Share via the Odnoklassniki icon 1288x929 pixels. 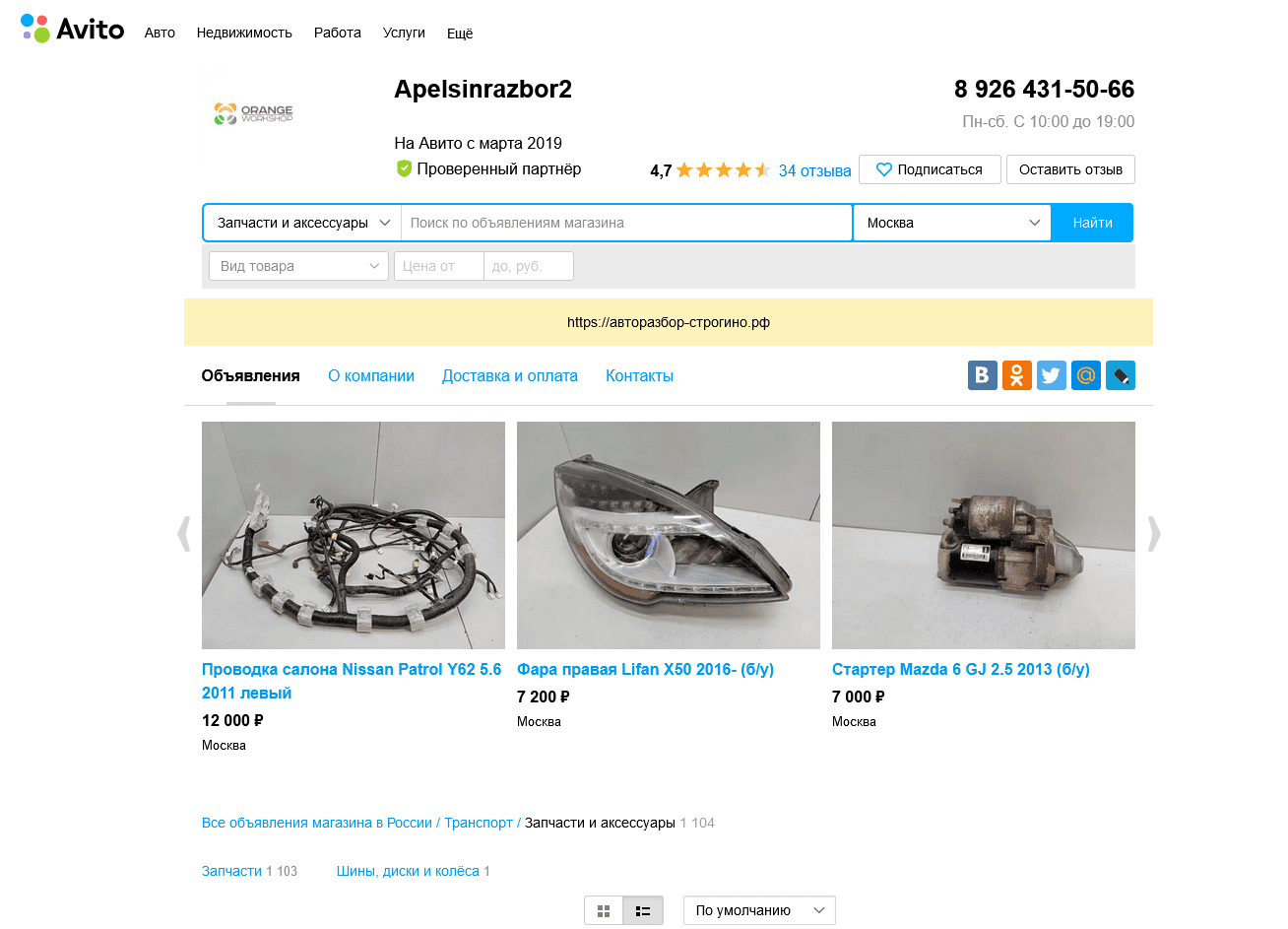point(1017,375)
